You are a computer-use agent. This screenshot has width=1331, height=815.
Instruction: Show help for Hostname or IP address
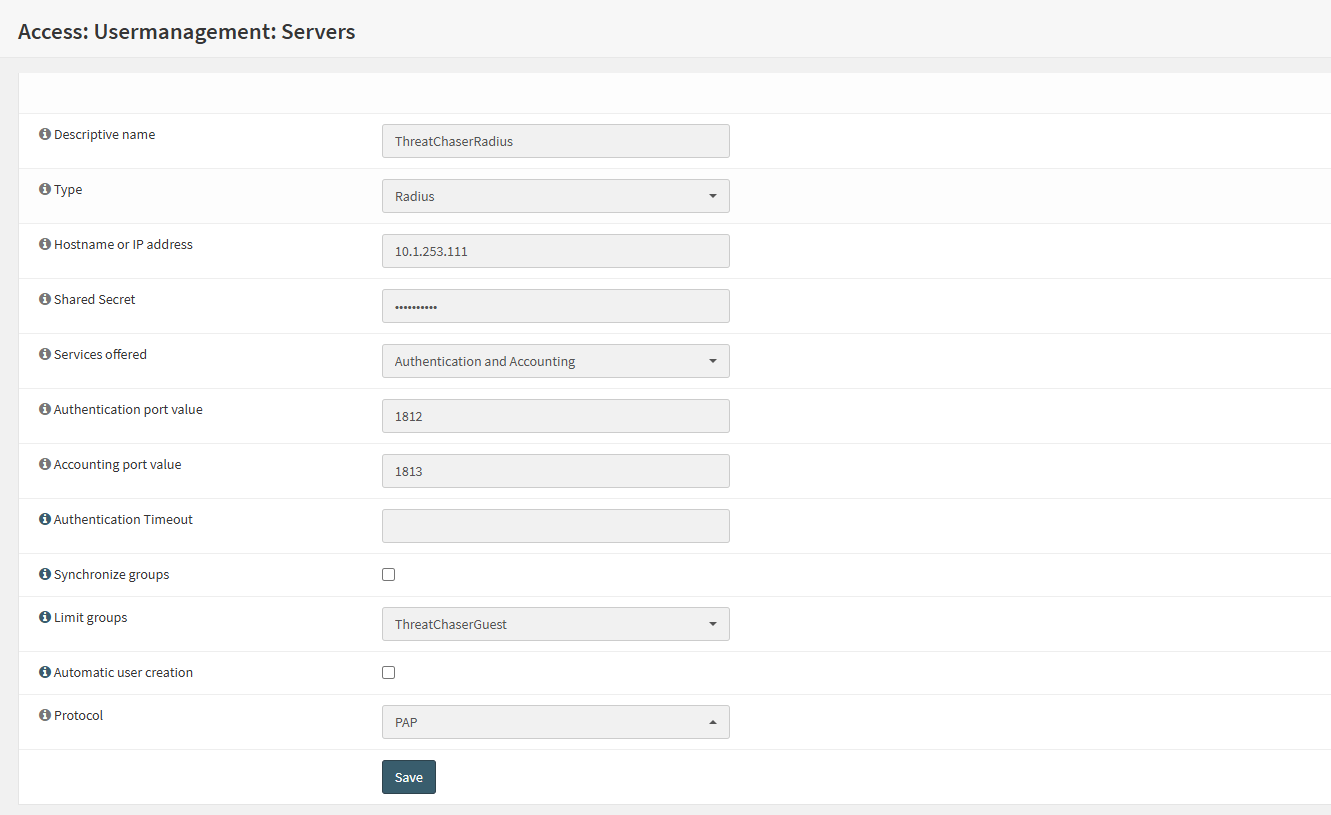[x=45, y=244]
